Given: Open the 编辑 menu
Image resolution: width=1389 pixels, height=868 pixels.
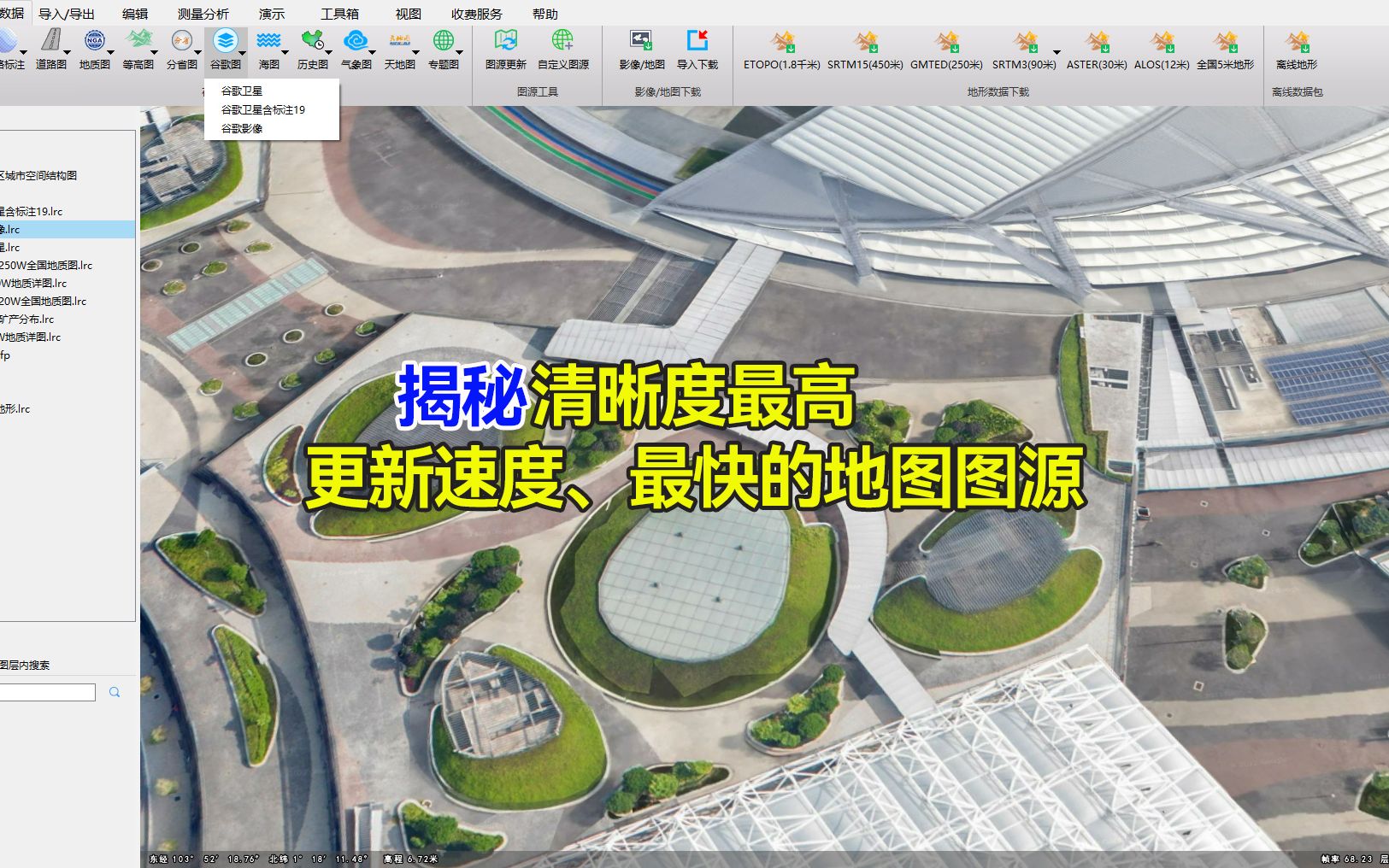Looking at the screenshot, I should 135,14.
